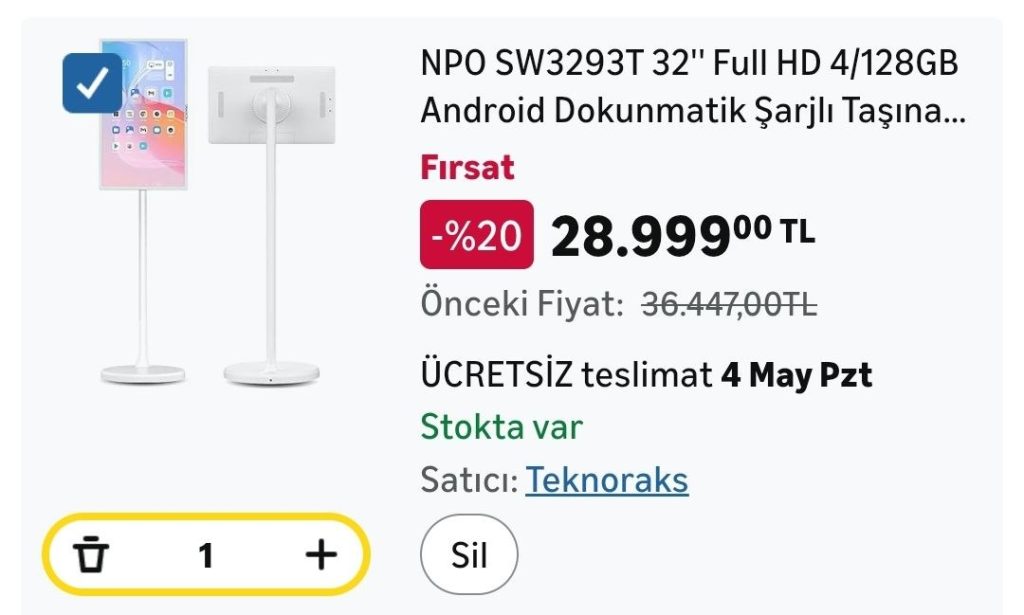Screen dimensions: 1024x615
Task: Click the red Fırsat deal label
Action: [467, 167]
